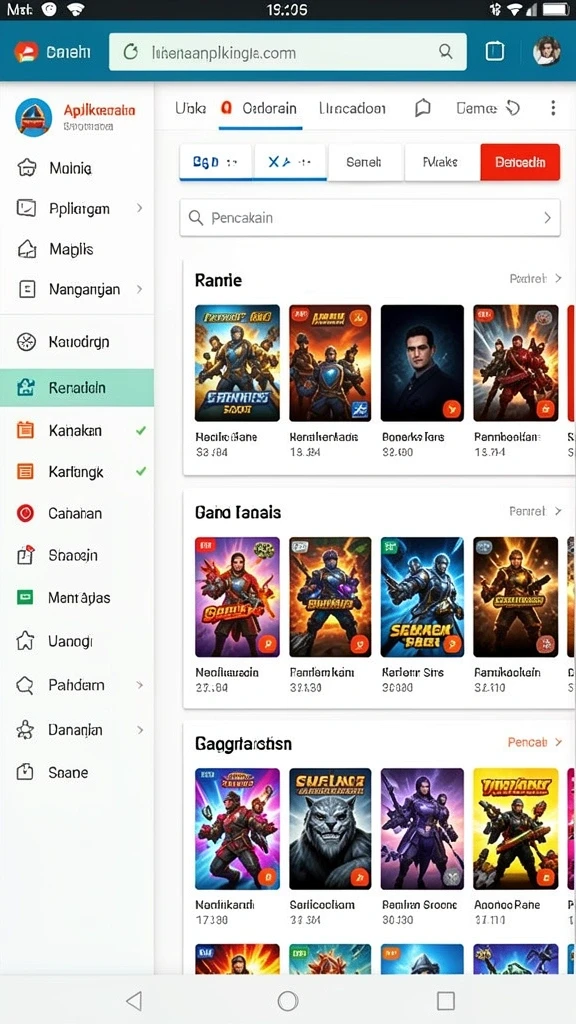Open the orange Pencab link

click(x=534, y=743)
